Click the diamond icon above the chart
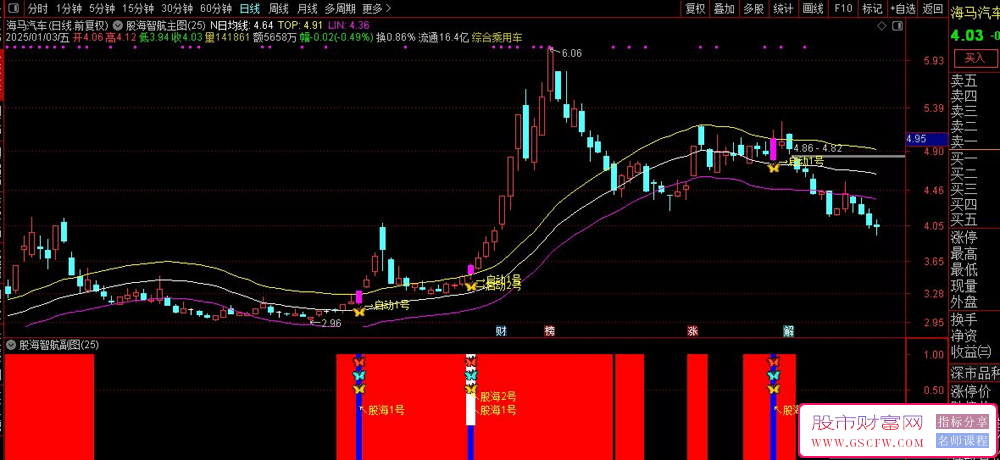This screenshot has width=1000, height=460. (881, 26)
